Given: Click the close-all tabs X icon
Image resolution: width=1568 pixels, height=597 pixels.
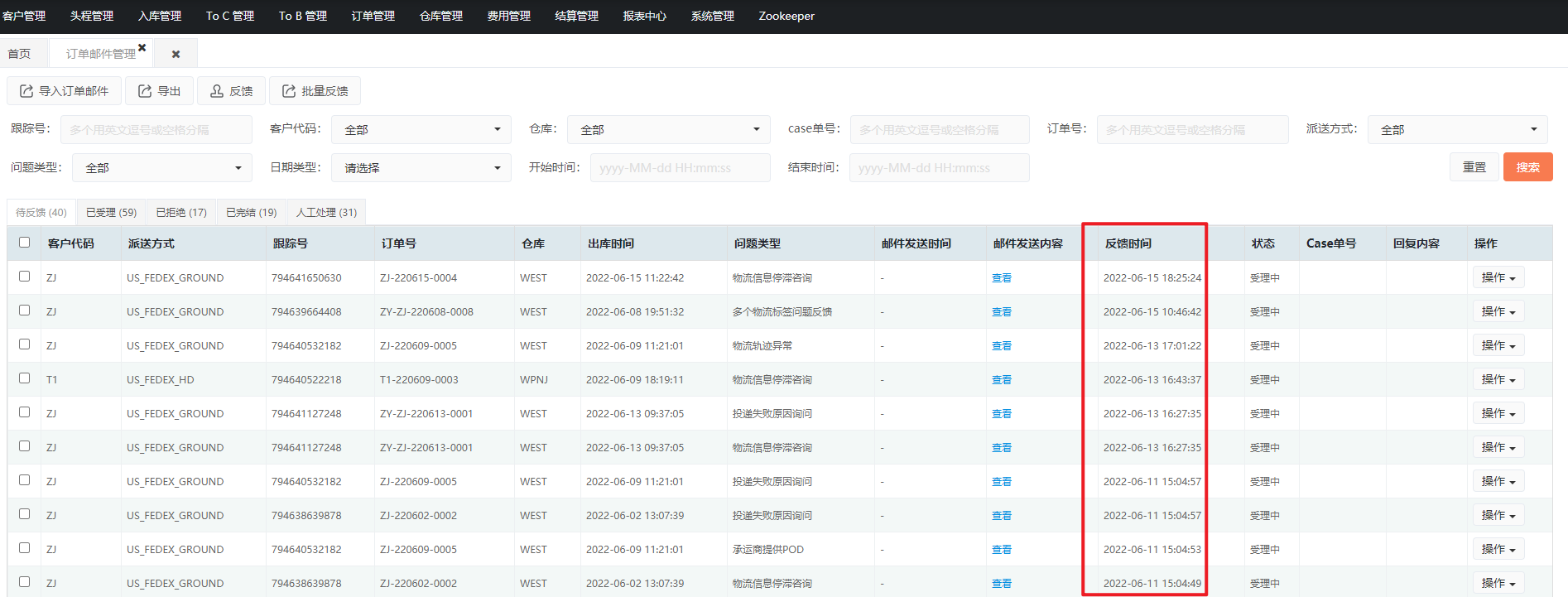Looking at the screenshot, I should pyautogui.click(x=176, y=54).
